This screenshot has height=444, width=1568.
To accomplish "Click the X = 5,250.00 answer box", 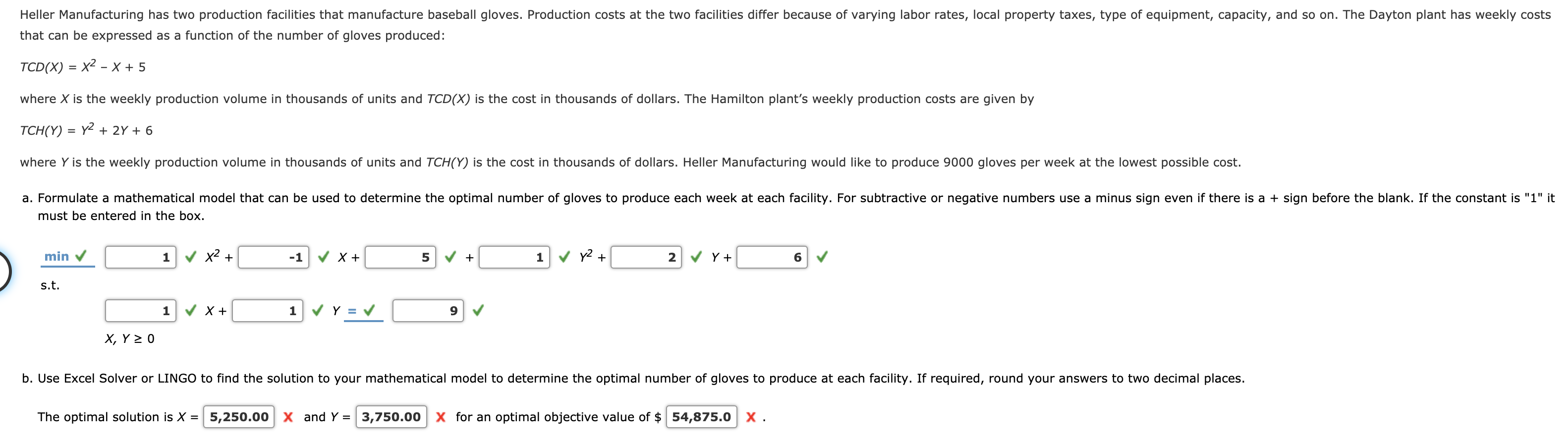I will point(238,417).
